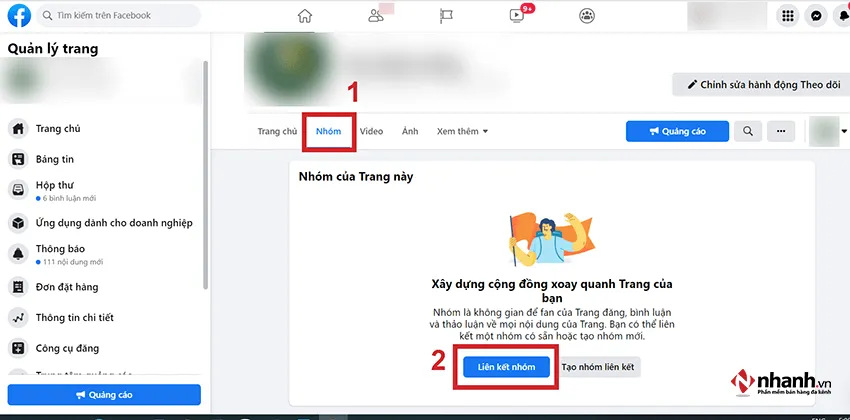Click the Nhóm của Trang này heading
The height and width of the screenshot is (420, 850).
356,177
